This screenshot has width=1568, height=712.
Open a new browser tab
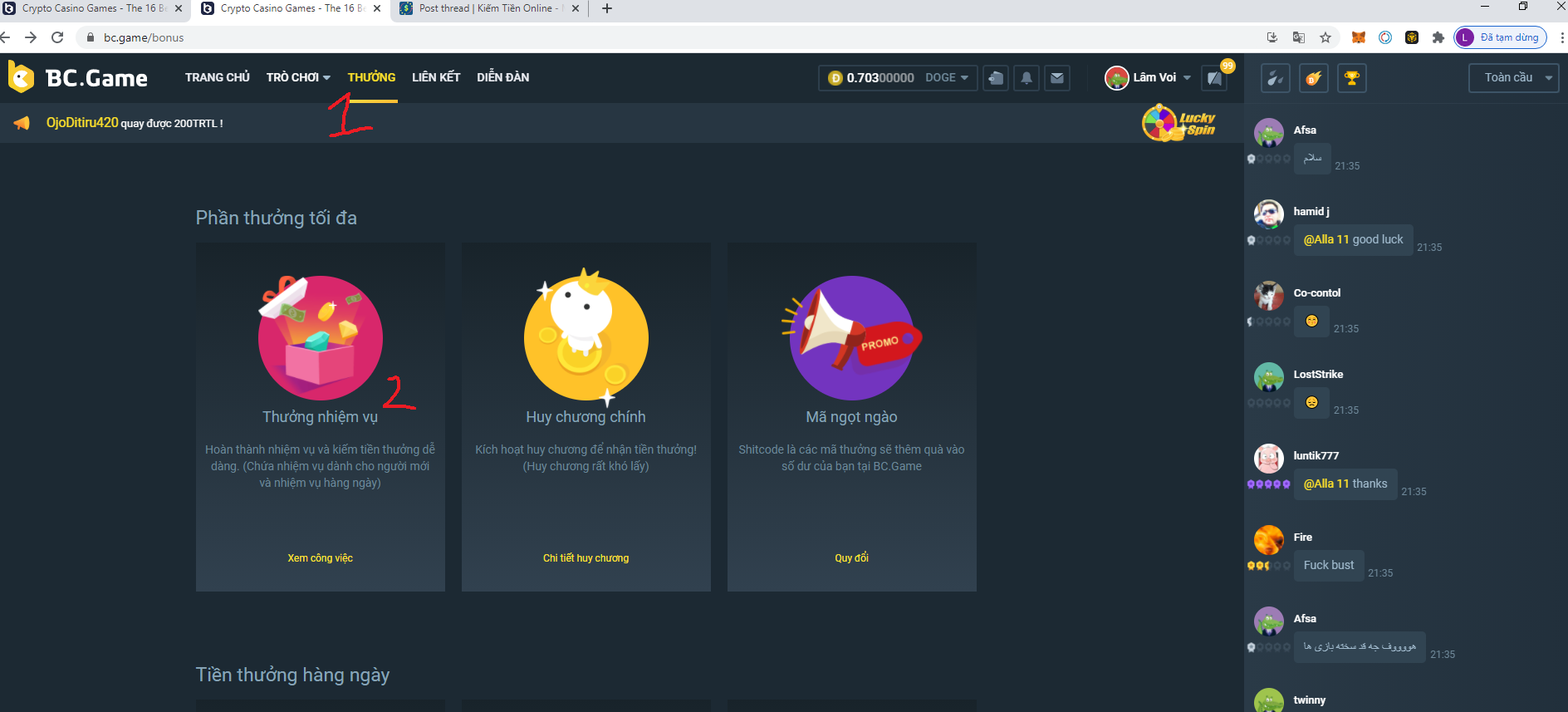(x=607, y=8)
